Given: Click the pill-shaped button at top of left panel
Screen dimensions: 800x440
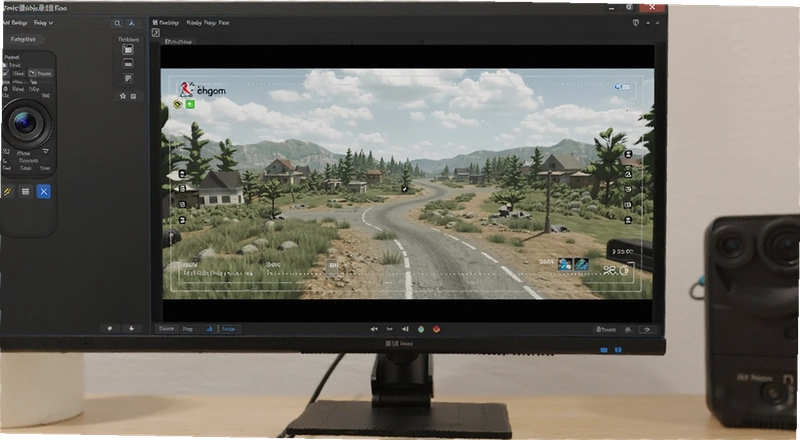Looking at the screenshot, I should 23,39.
